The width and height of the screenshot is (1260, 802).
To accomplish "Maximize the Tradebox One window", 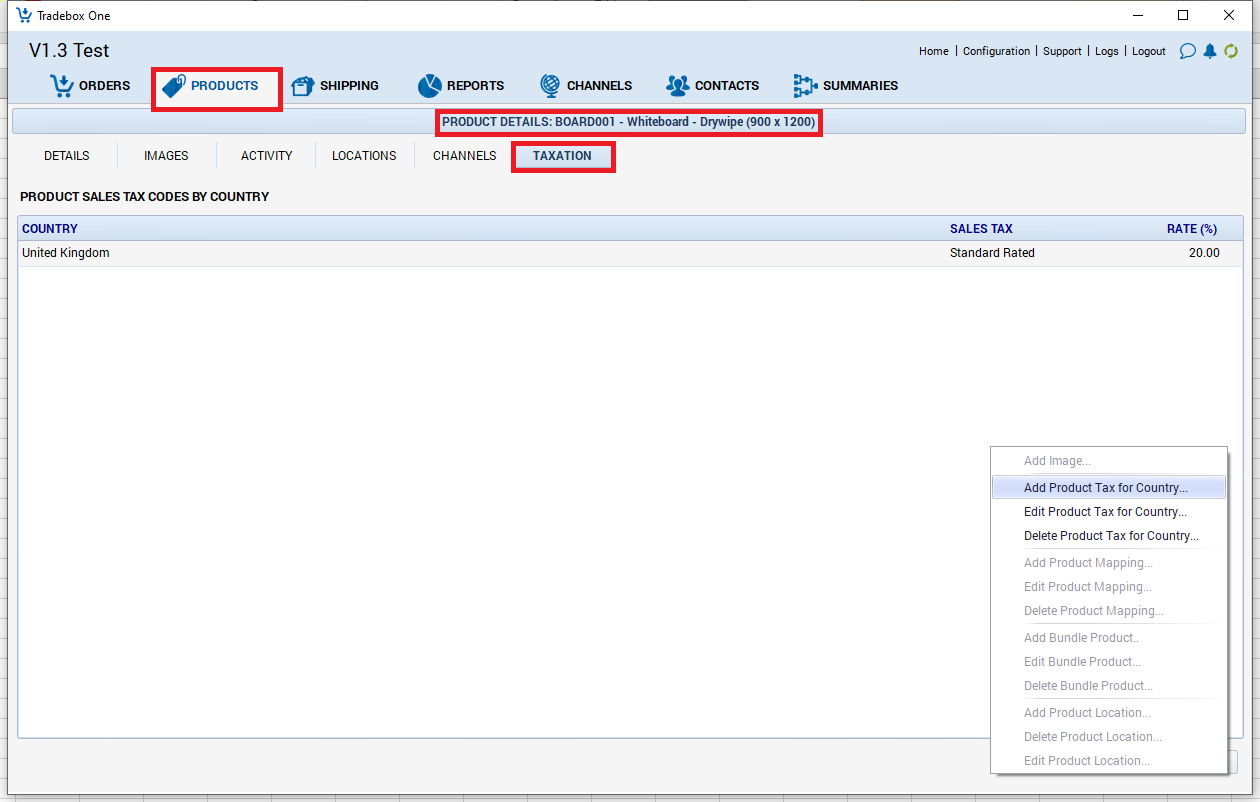I will pyautogui.click(x=1183, y=15).
